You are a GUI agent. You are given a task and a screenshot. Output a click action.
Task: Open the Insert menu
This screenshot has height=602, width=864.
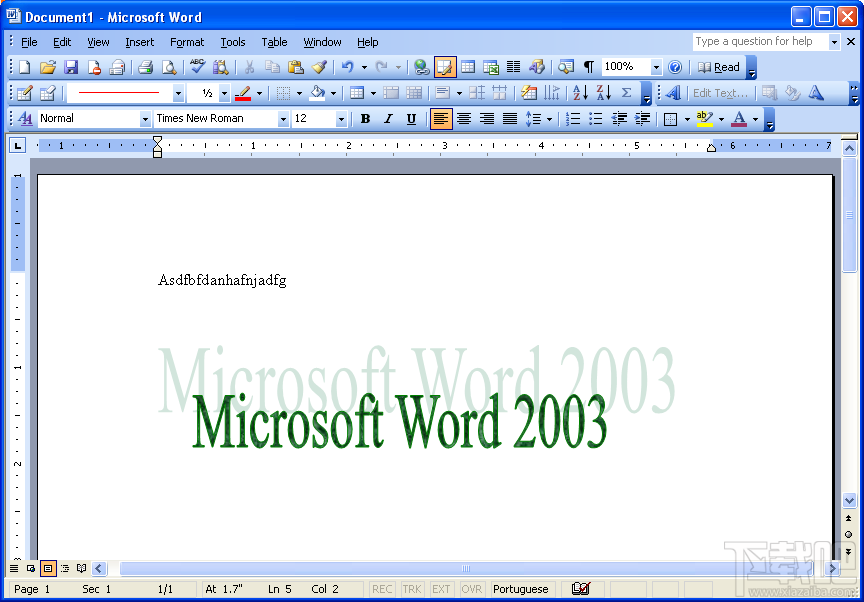tap(139, 42)
